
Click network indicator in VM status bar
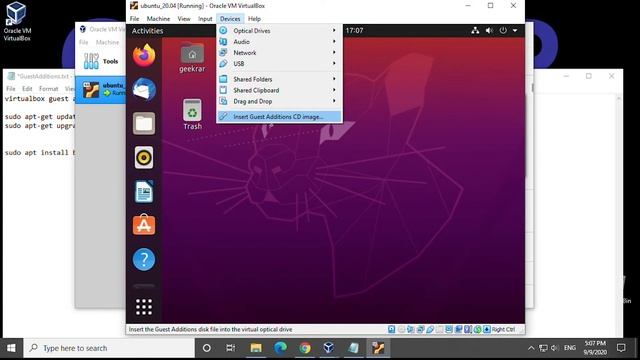click(420, 329)
